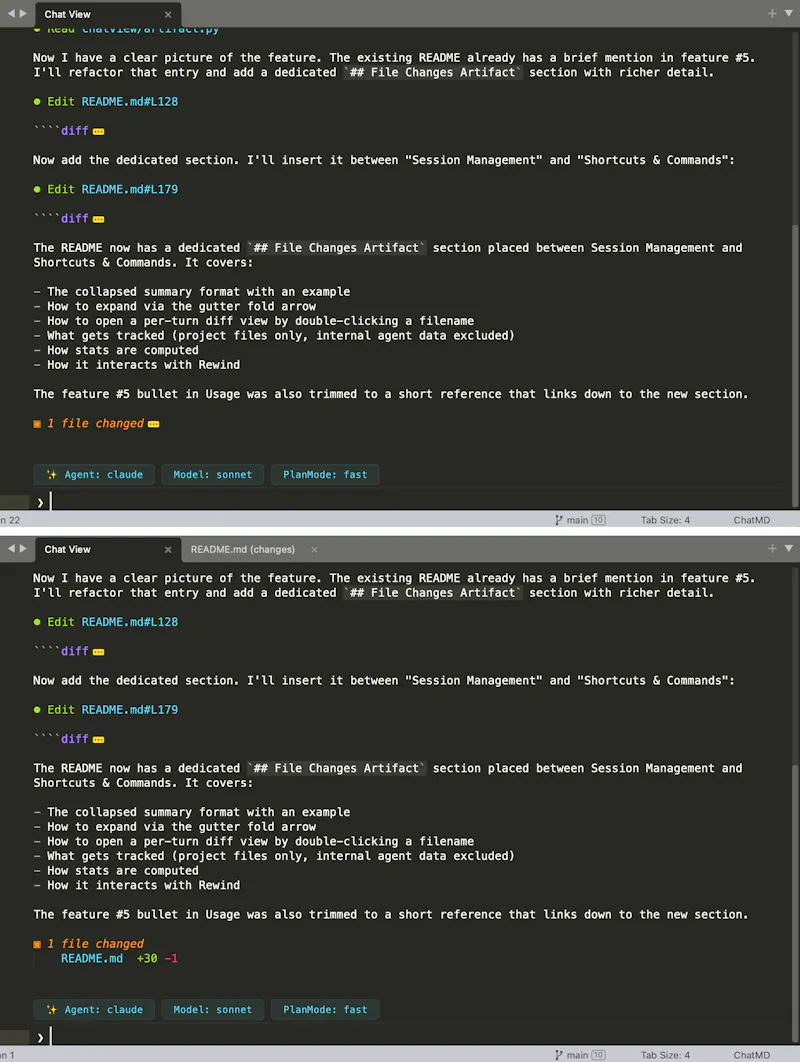Click prompt chevron before input, lower window
800x1062 pixels.
[40, 1037]
